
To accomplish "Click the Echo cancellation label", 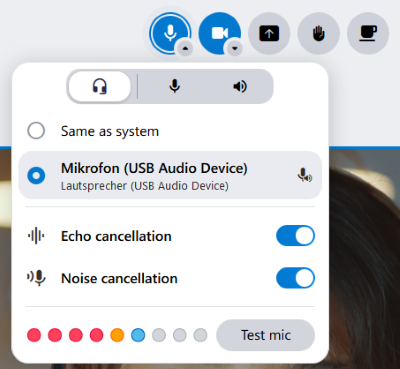I will tap(116, 236).
